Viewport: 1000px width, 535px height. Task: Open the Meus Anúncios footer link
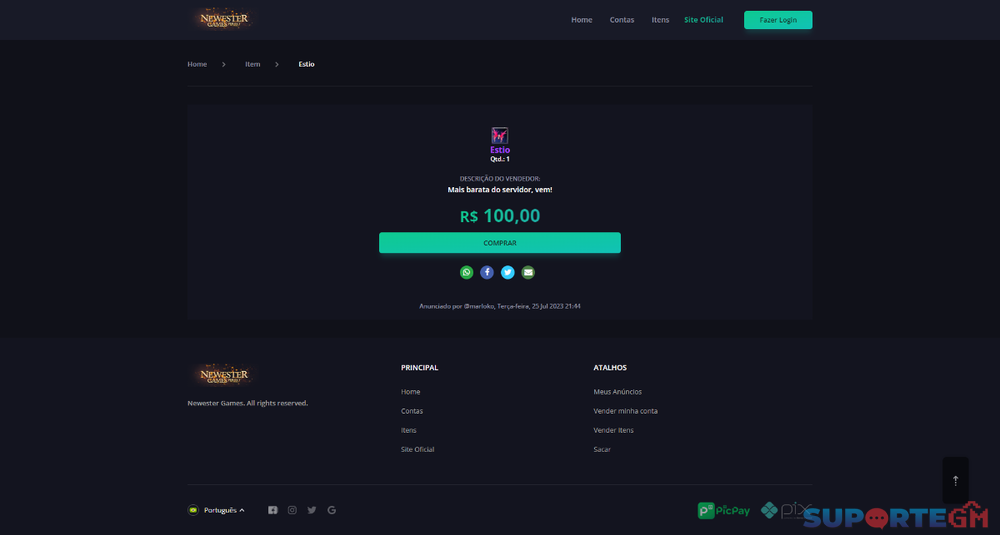click(617, 392)
